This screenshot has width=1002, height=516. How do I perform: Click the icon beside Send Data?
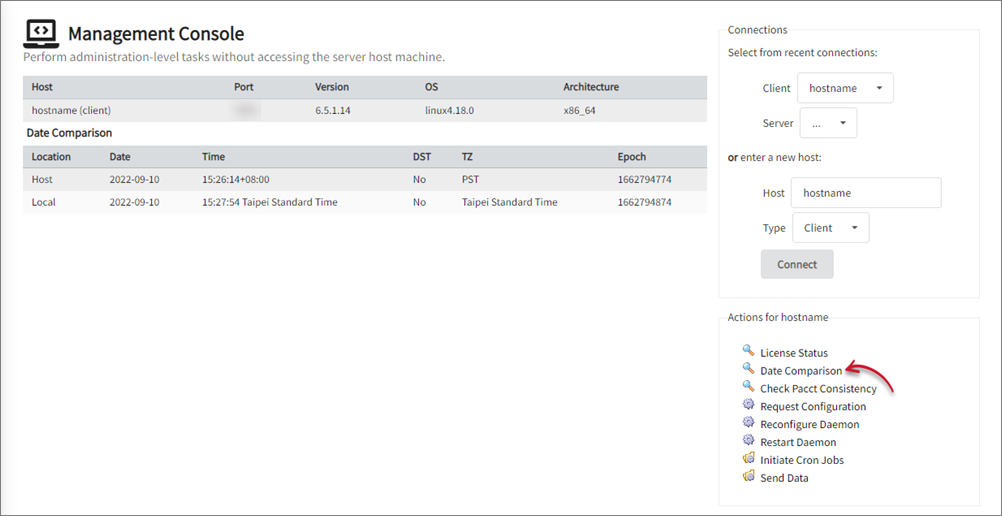(748, 477)
